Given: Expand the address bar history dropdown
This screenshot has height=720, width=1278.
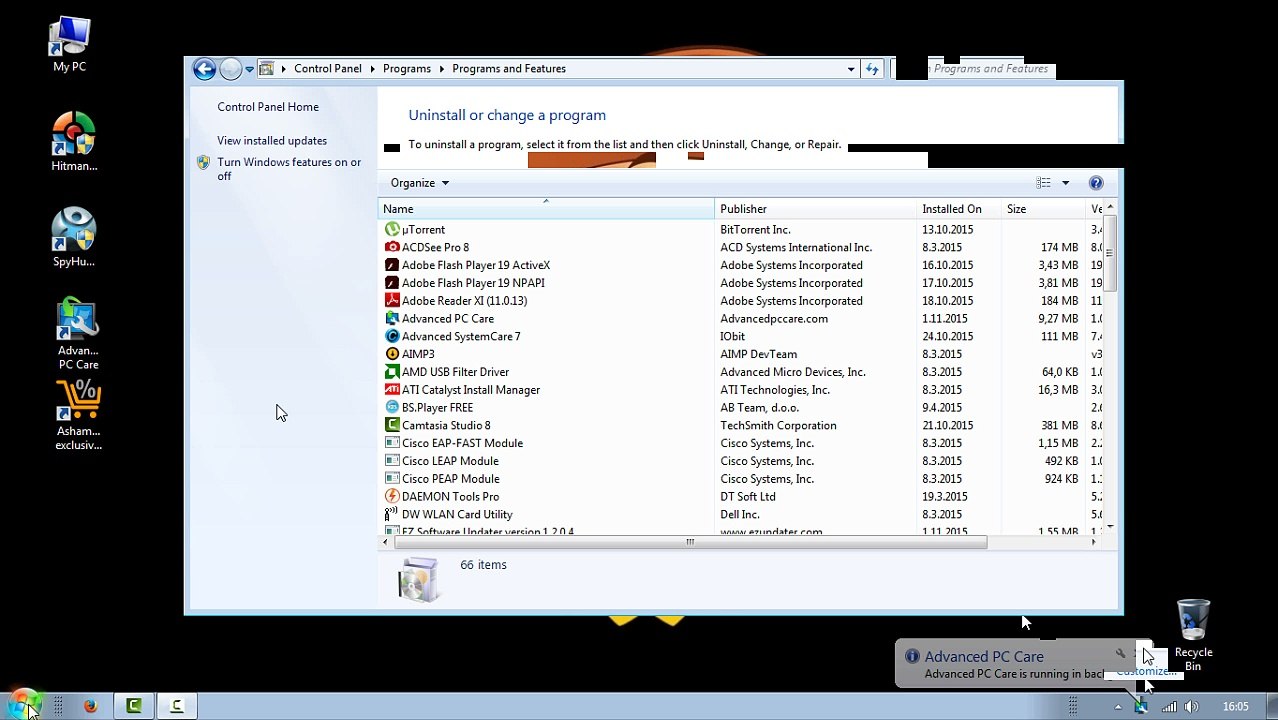Looking at the screenshot, I should (x=851, y=69).
